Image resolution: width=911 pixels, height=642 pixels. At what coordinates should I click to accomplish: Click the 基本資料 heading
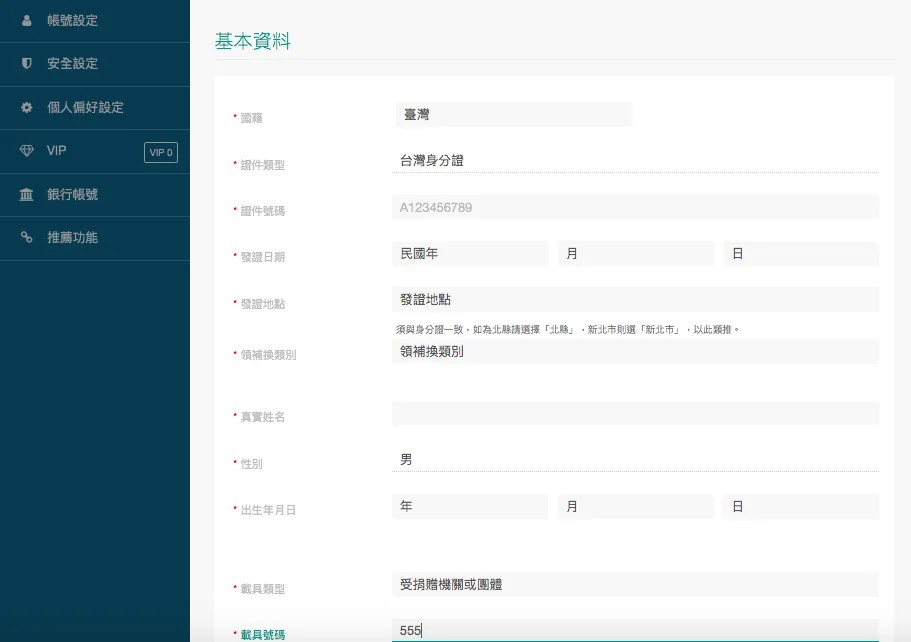tap(253, 41)
